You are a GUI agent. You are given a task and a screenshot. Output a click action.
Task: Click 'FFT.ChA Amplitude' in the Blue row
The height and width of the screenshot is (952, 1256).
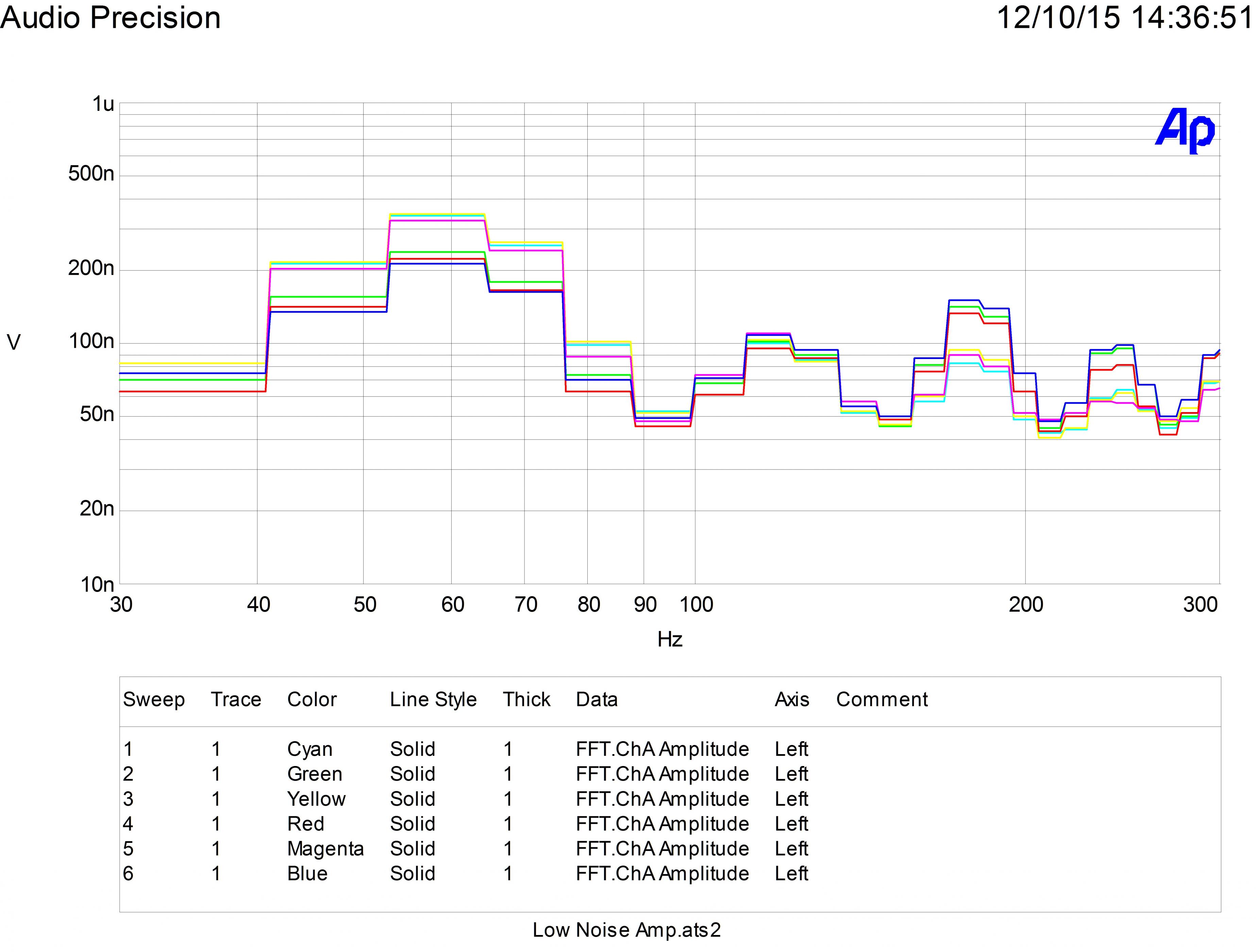(x=663, y=874)
